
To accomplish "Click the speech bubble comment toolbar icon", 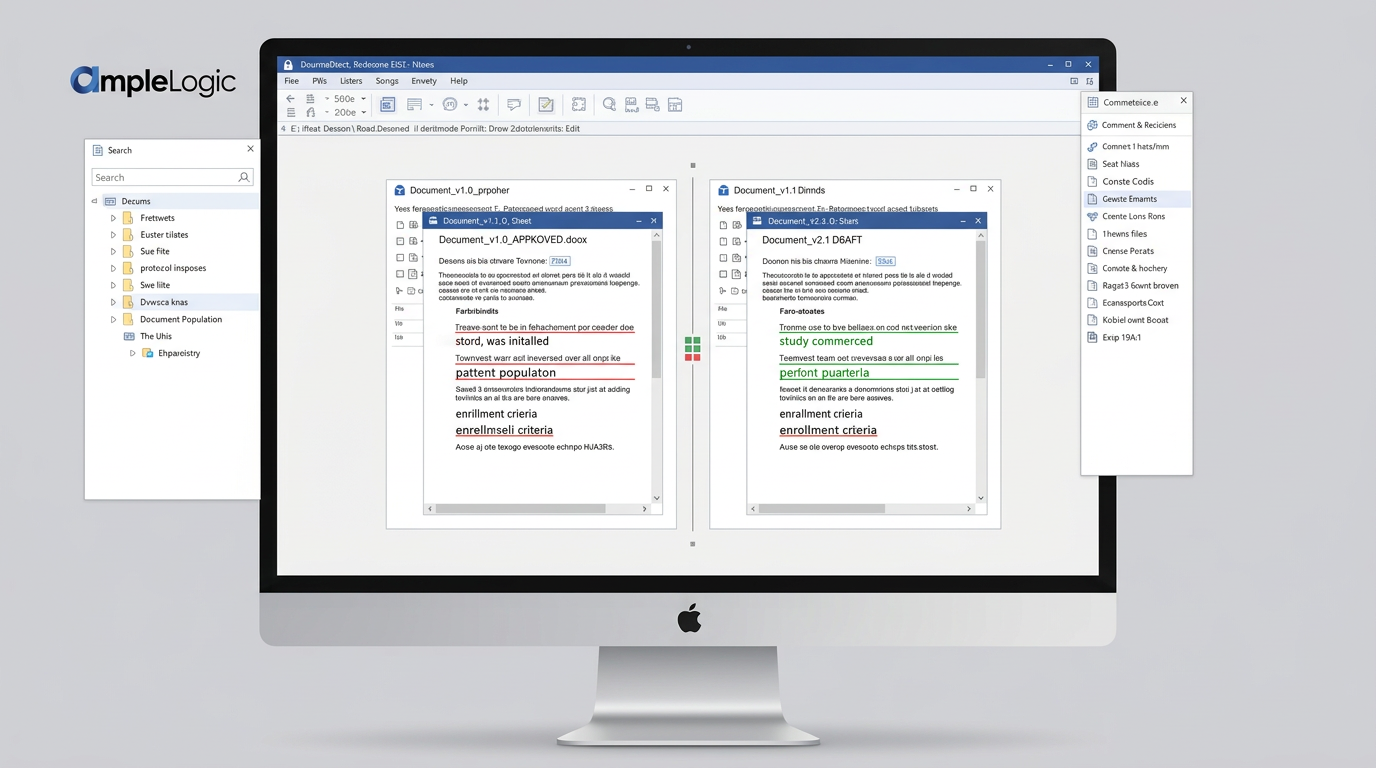I will (514, 104).
